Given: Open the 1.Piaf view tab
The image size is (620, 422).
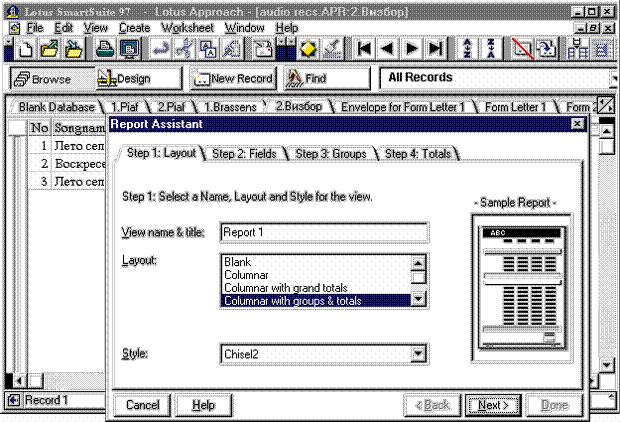Looking at the screenshot, I should pyautogui.click(x=125, y=107).
